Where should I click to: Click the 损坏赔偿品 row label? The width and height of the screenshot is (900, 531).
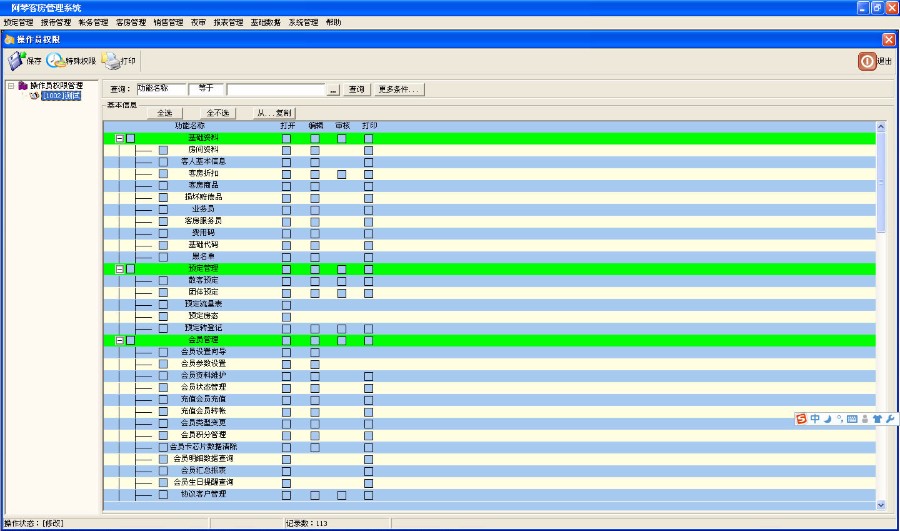[x=203, y=197]
